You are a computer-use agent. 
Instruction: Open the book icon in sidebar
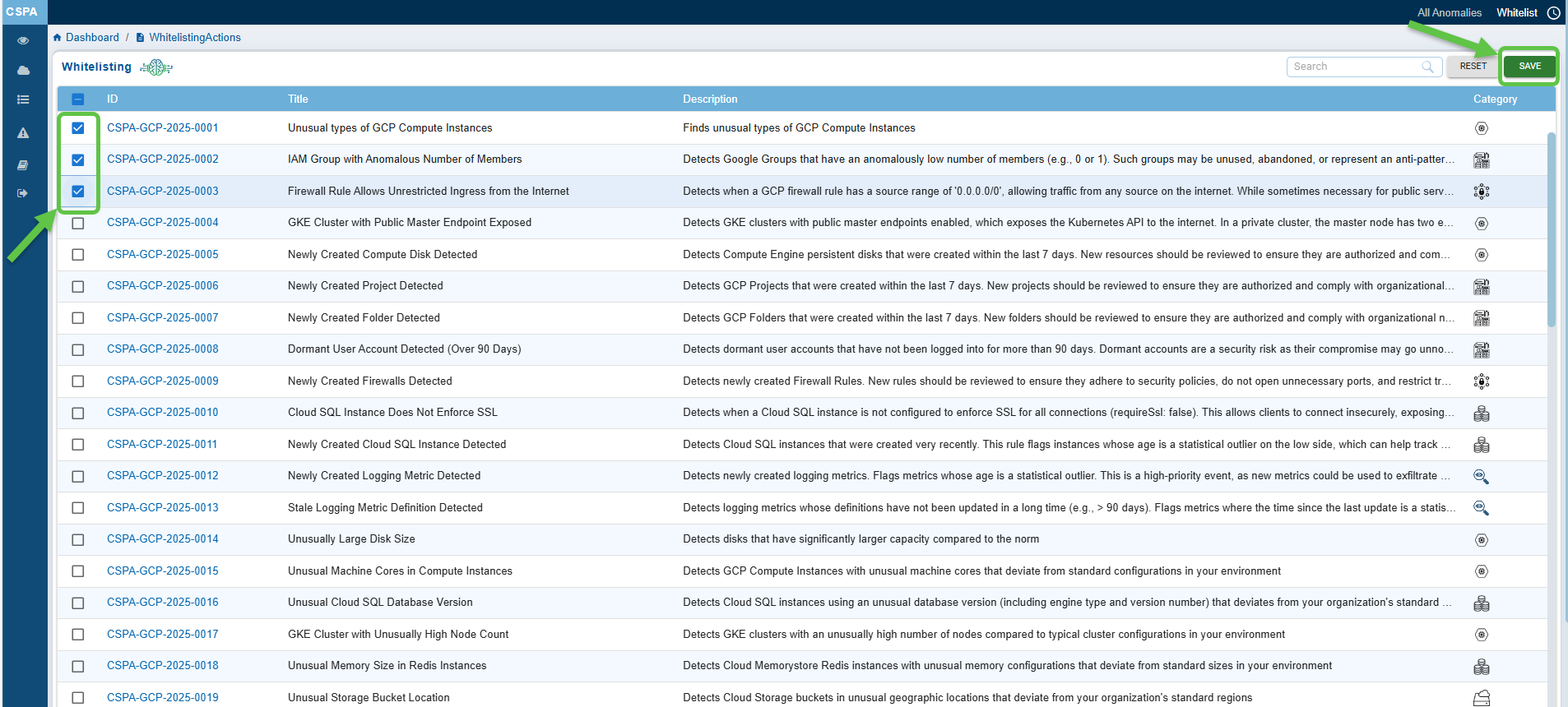pyautogui.click(x=23, y=165)
